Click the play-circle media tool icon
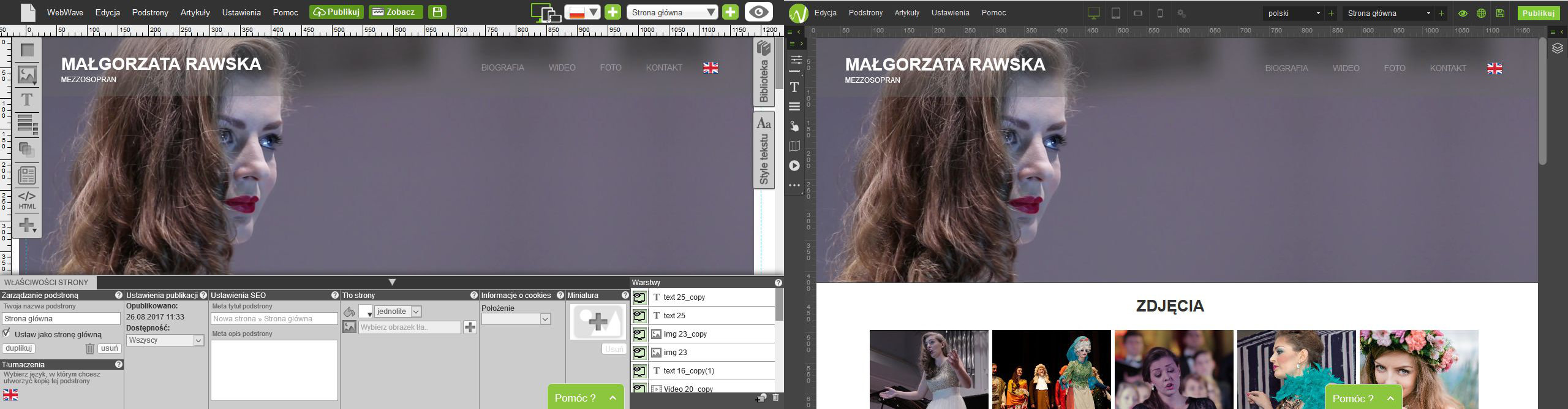 (x=794, y=166)
